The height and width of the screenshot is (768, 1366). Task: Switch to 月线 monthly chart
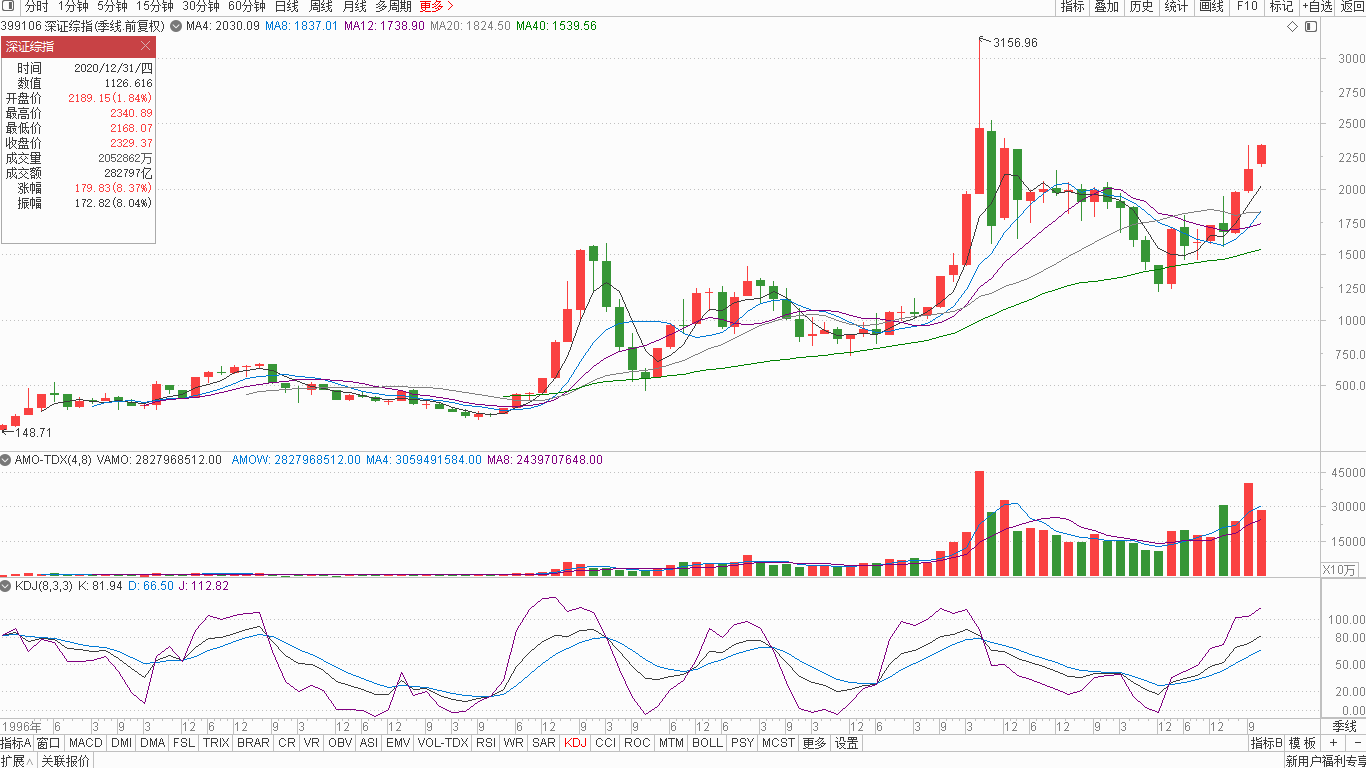354,6
